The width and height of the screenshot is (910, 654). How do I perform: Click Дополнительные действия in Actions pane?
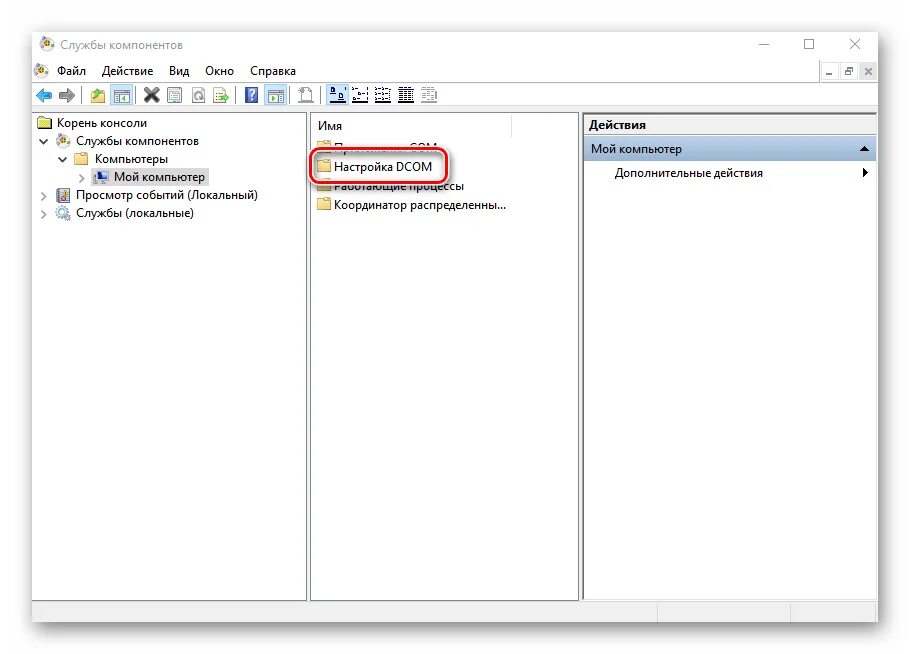click(688, 173)
